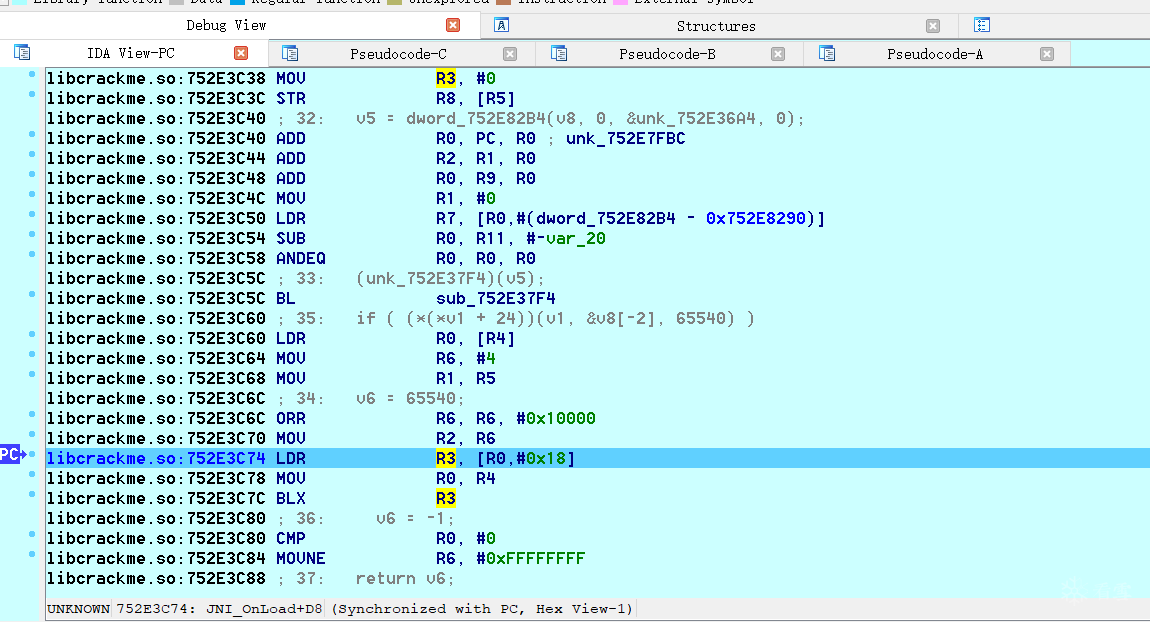Click the PC arrow marker in the gutter

pos(12,455)
